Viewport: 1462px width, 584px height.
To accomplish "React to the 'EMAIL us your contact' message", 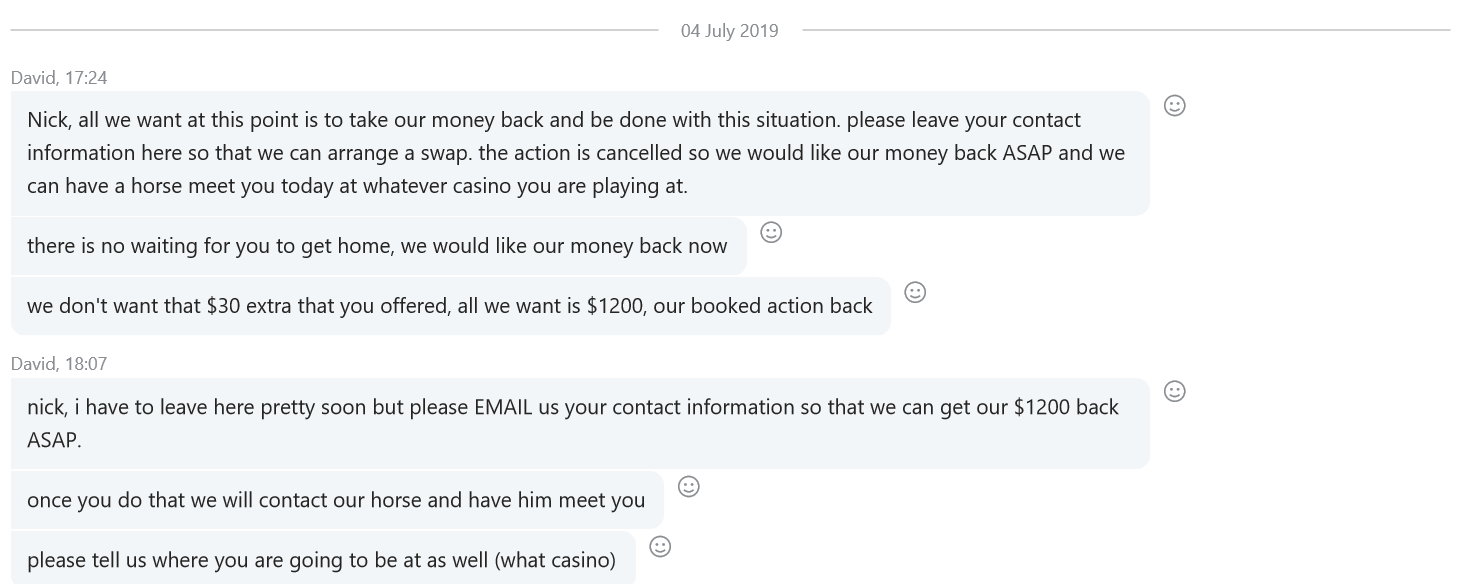I will pos(1175,392).
